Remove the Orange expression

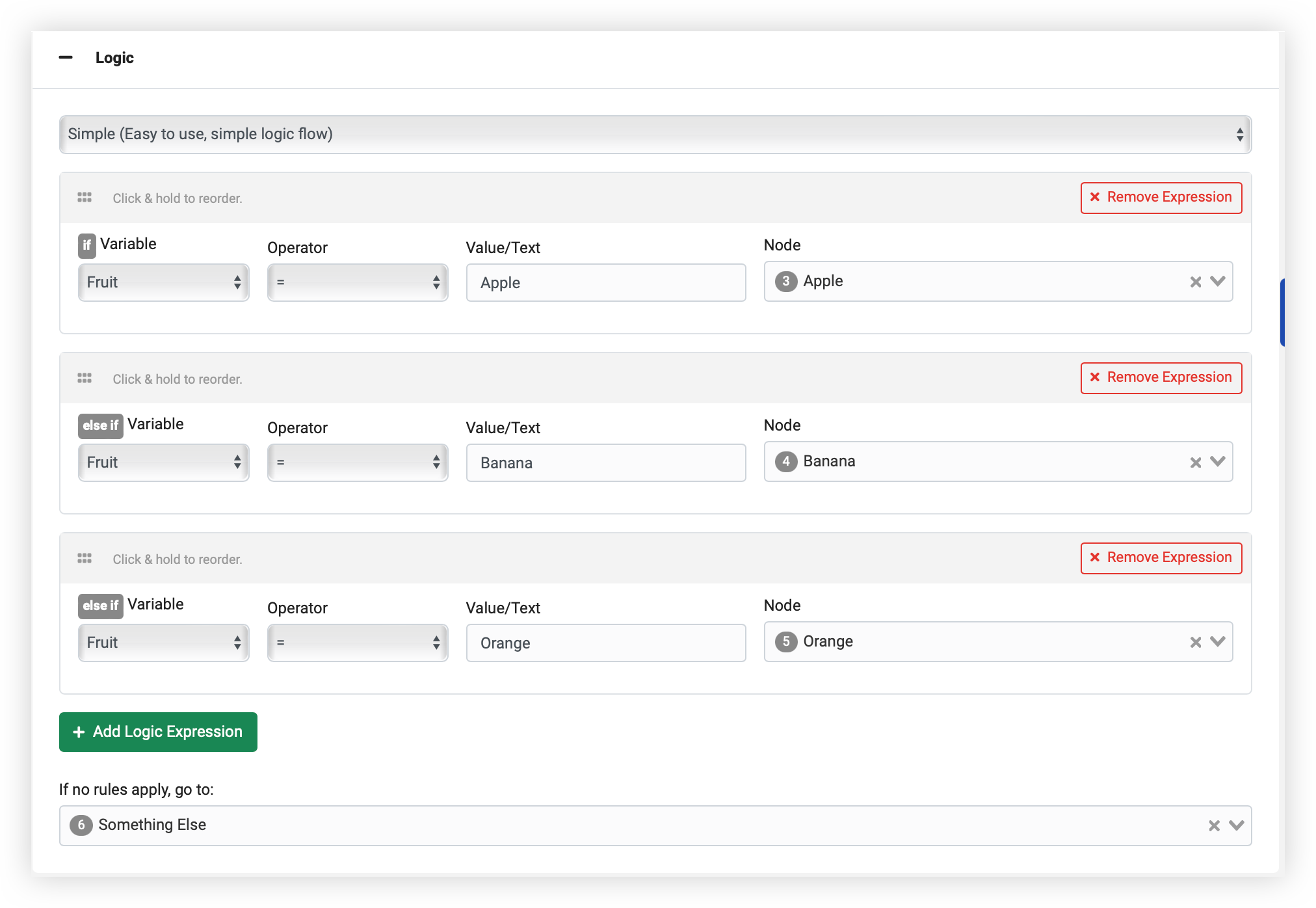pos(1161,558)
